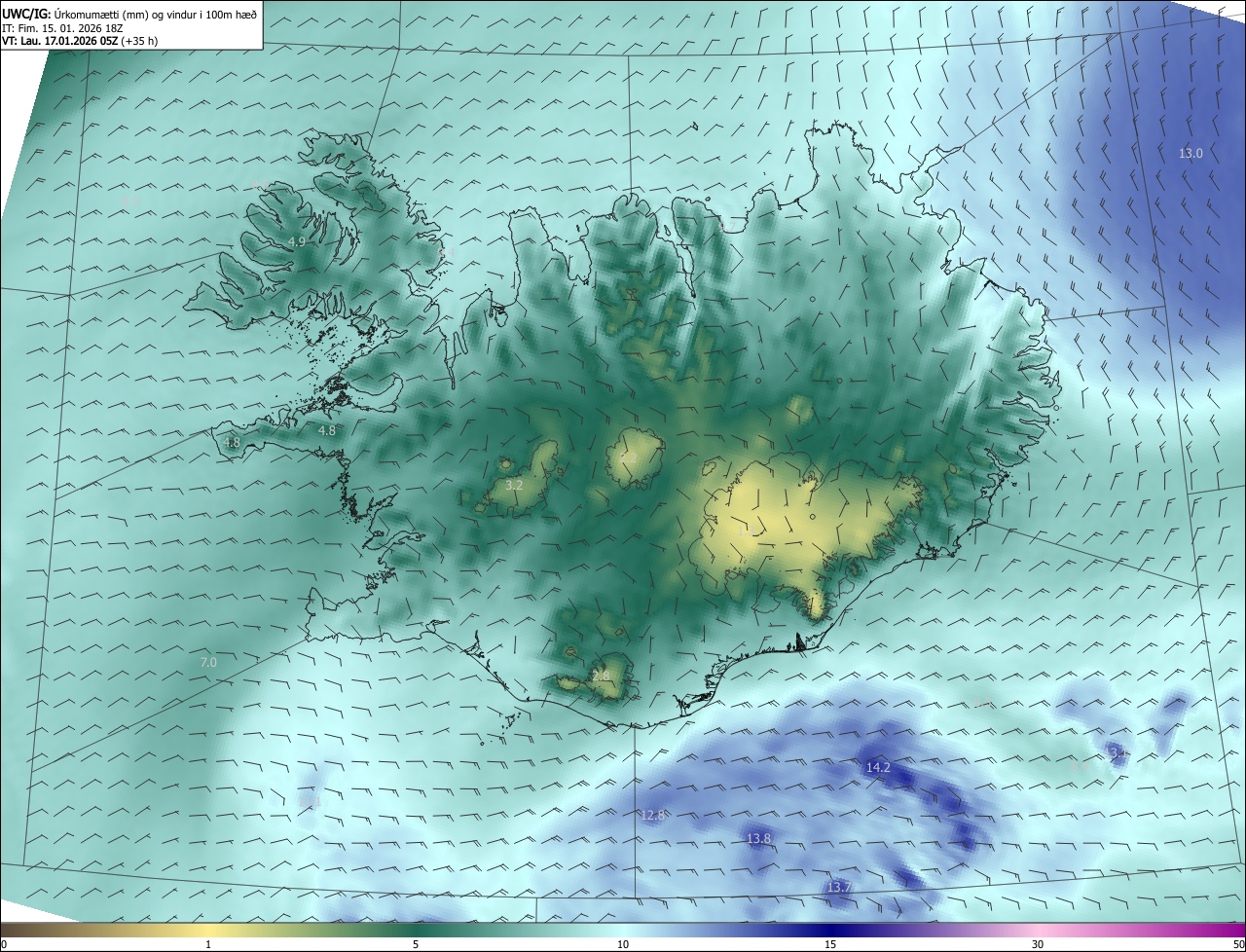The image size is (1246, 952).
Task: Click the colour scale label "10"
Action: click(623, 944)
